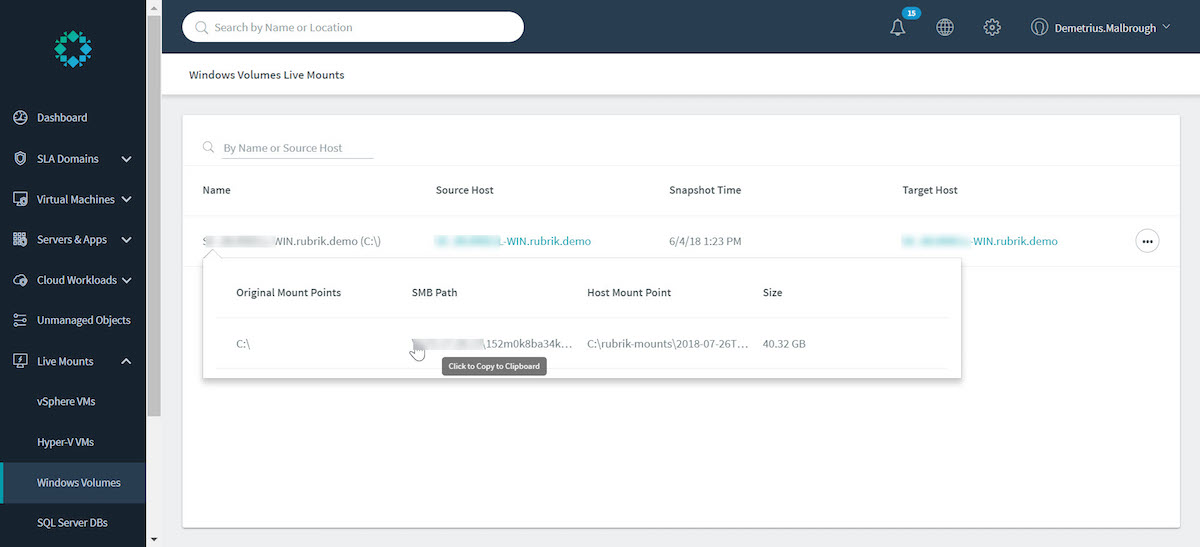Click snapshot time 6/4/18 1:23 PM
This screenshot has height=547, width=1200.
(705, 241)
